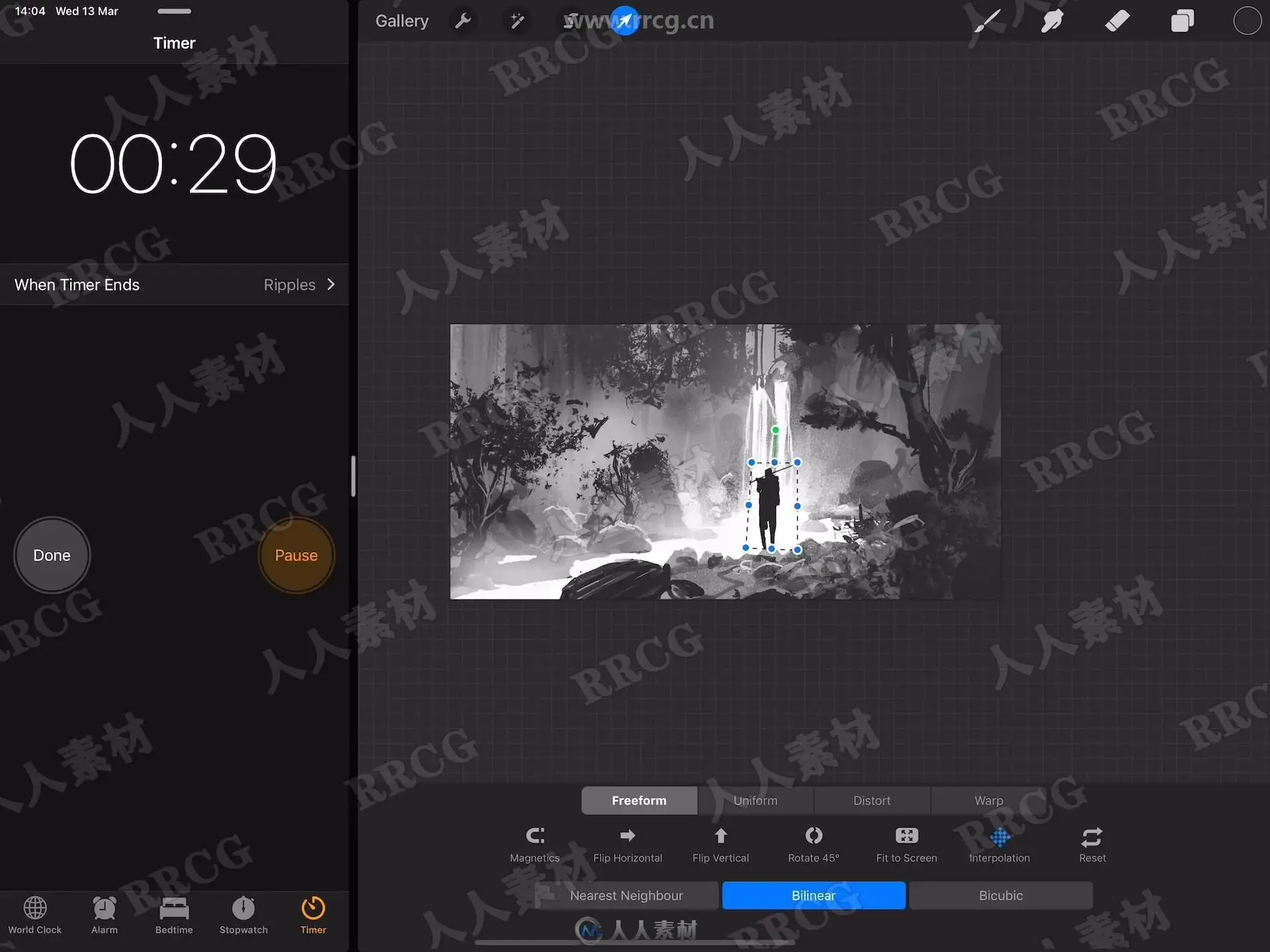This screenshot has height=952, width=1270.
Task: Expand When Timer Ends Ripples chevron
Action: click(x=331, y=284)
